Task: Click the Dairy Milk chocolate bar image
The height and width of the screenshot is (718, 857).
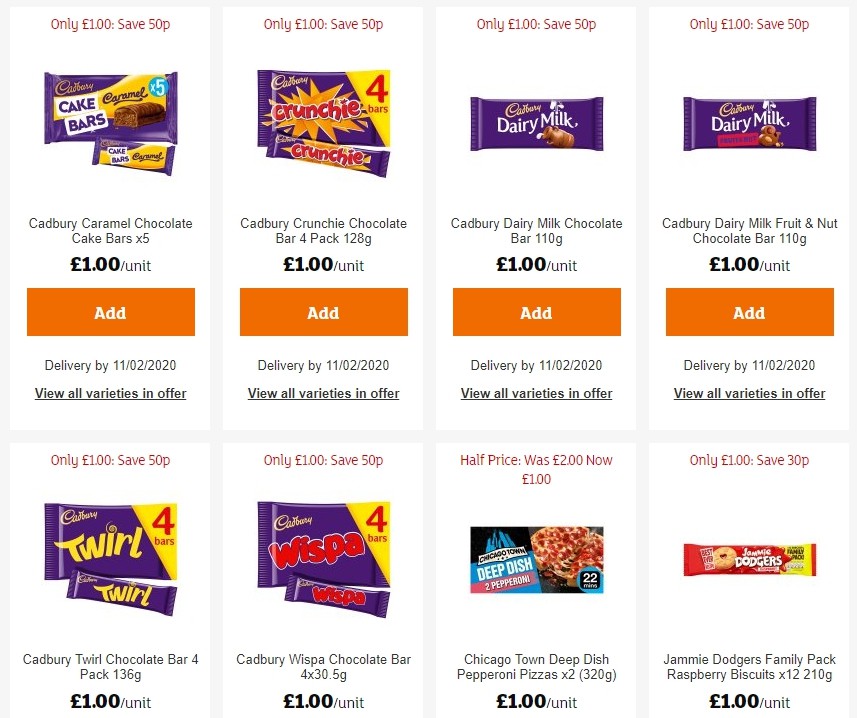Action: coord(536,123)
